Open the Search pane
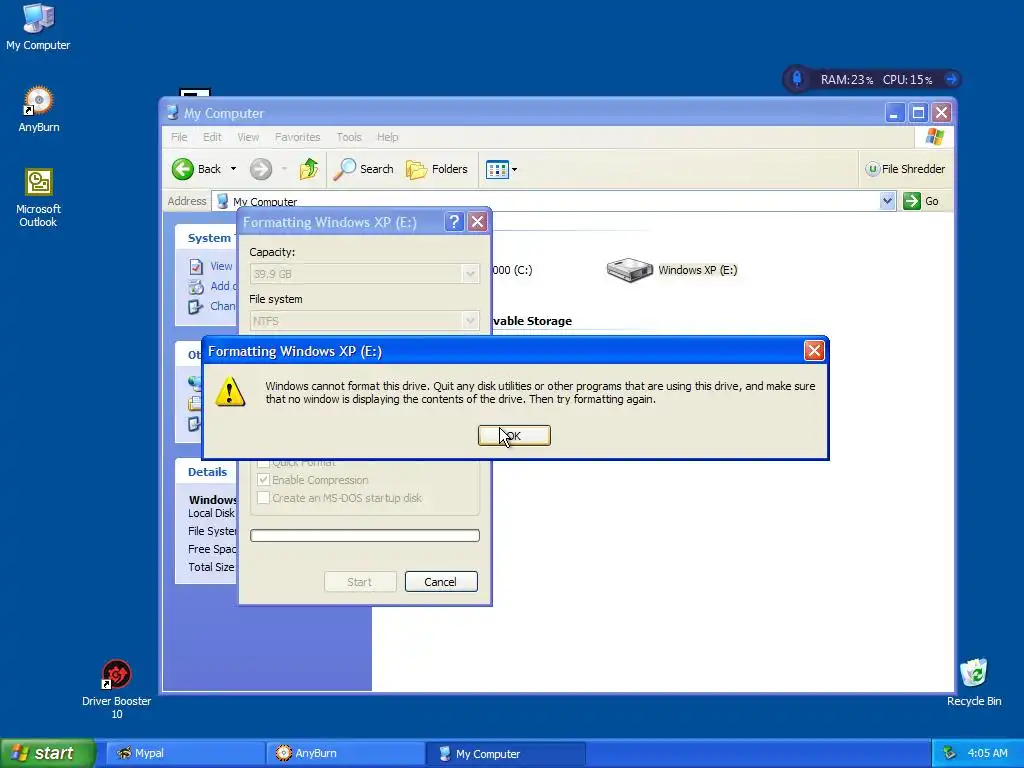 363,169
